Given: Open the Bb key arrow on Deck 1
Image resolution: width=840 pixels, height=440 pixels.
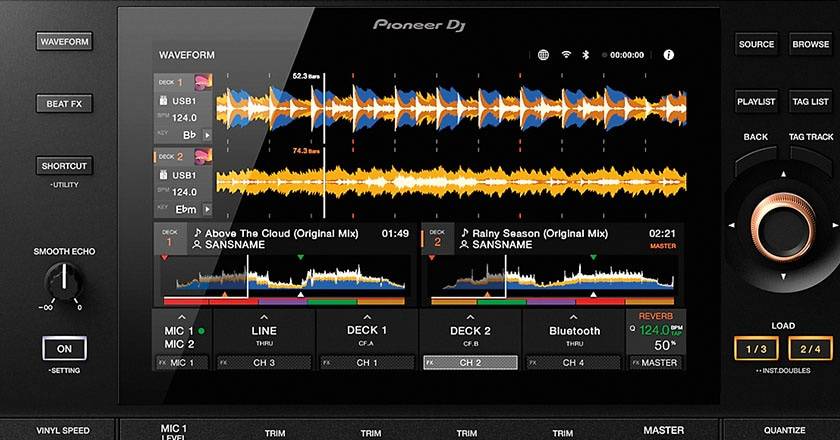Looking at the screenshot, I should tap(207, 136).
